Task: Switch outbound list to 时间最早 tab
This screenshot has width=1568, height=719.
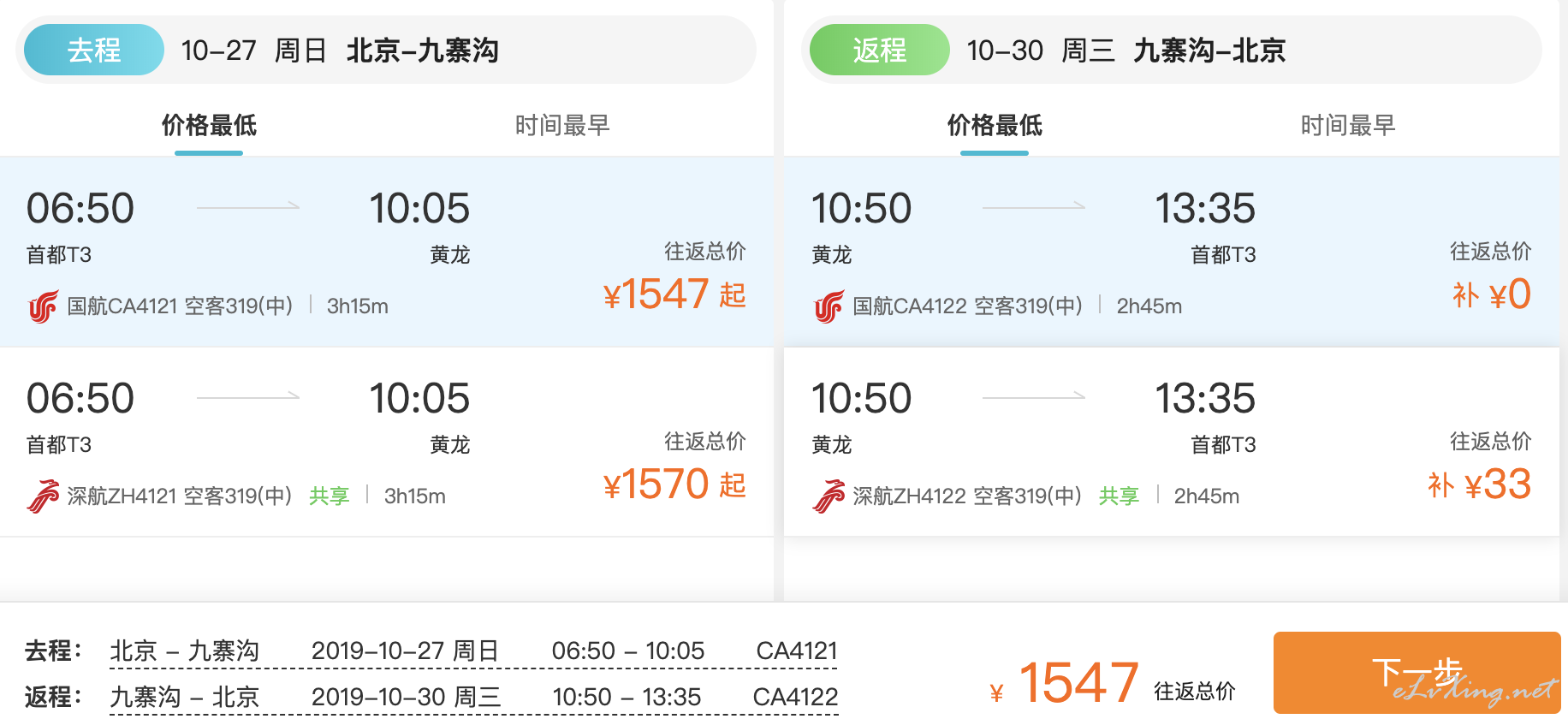Action: coord(562,126)
